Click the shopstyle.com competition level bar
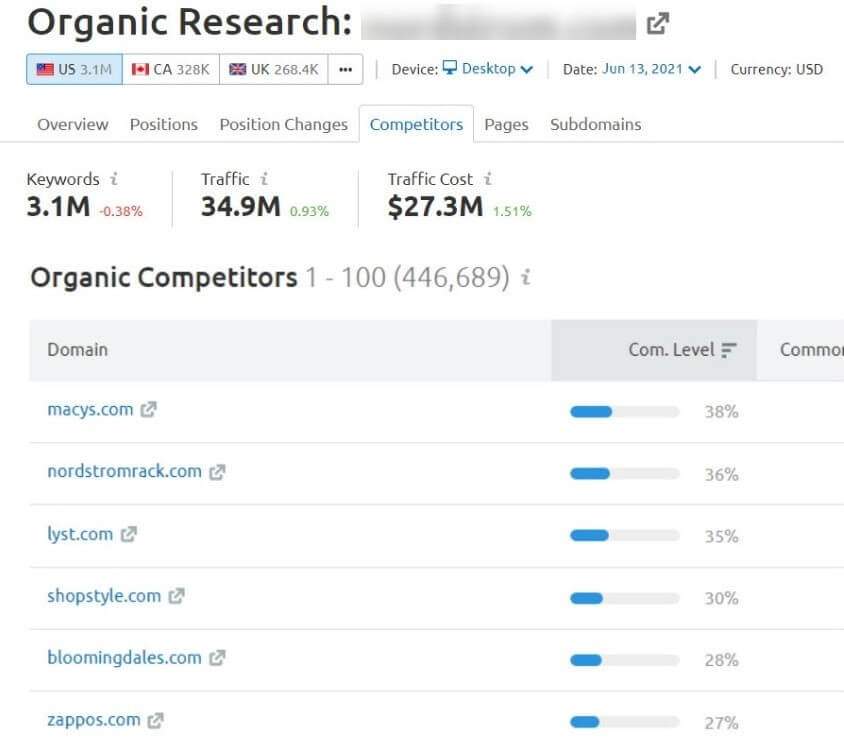The height and width of the screenshot is (751, 844). click(x=624, y=598)
